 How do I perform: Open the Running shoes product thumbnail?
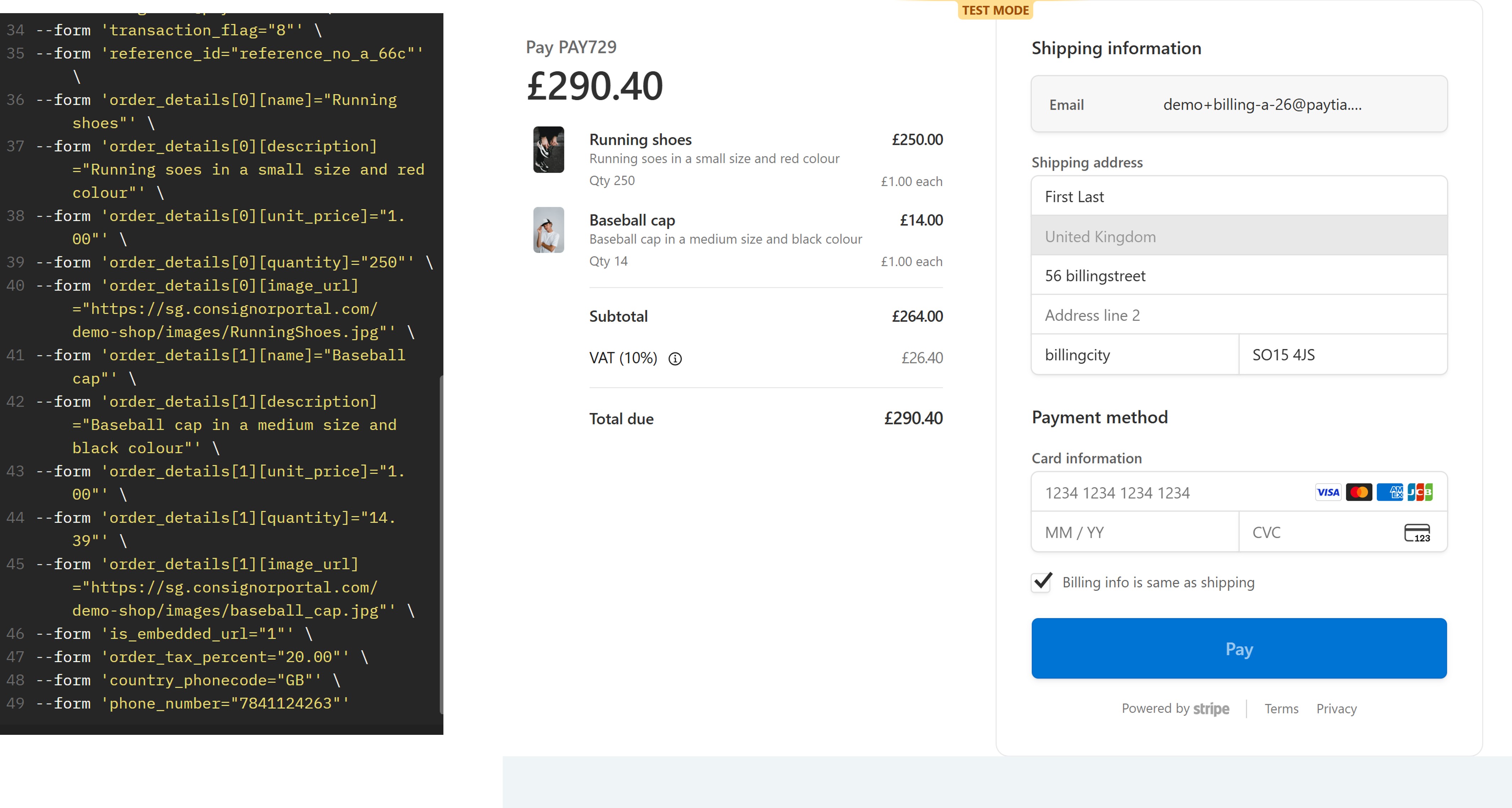pos(548,150)
